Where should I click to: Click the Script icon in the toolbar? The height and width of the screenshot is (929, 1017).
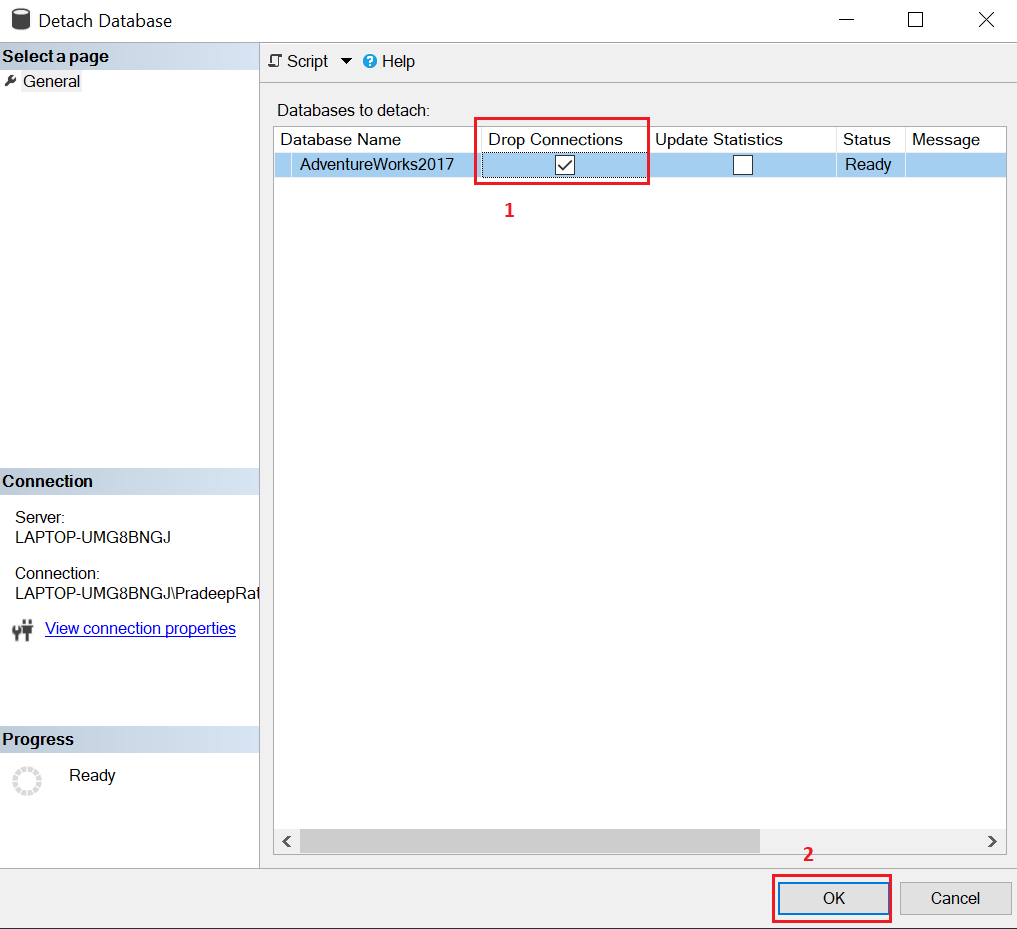[x=275, y=61]
